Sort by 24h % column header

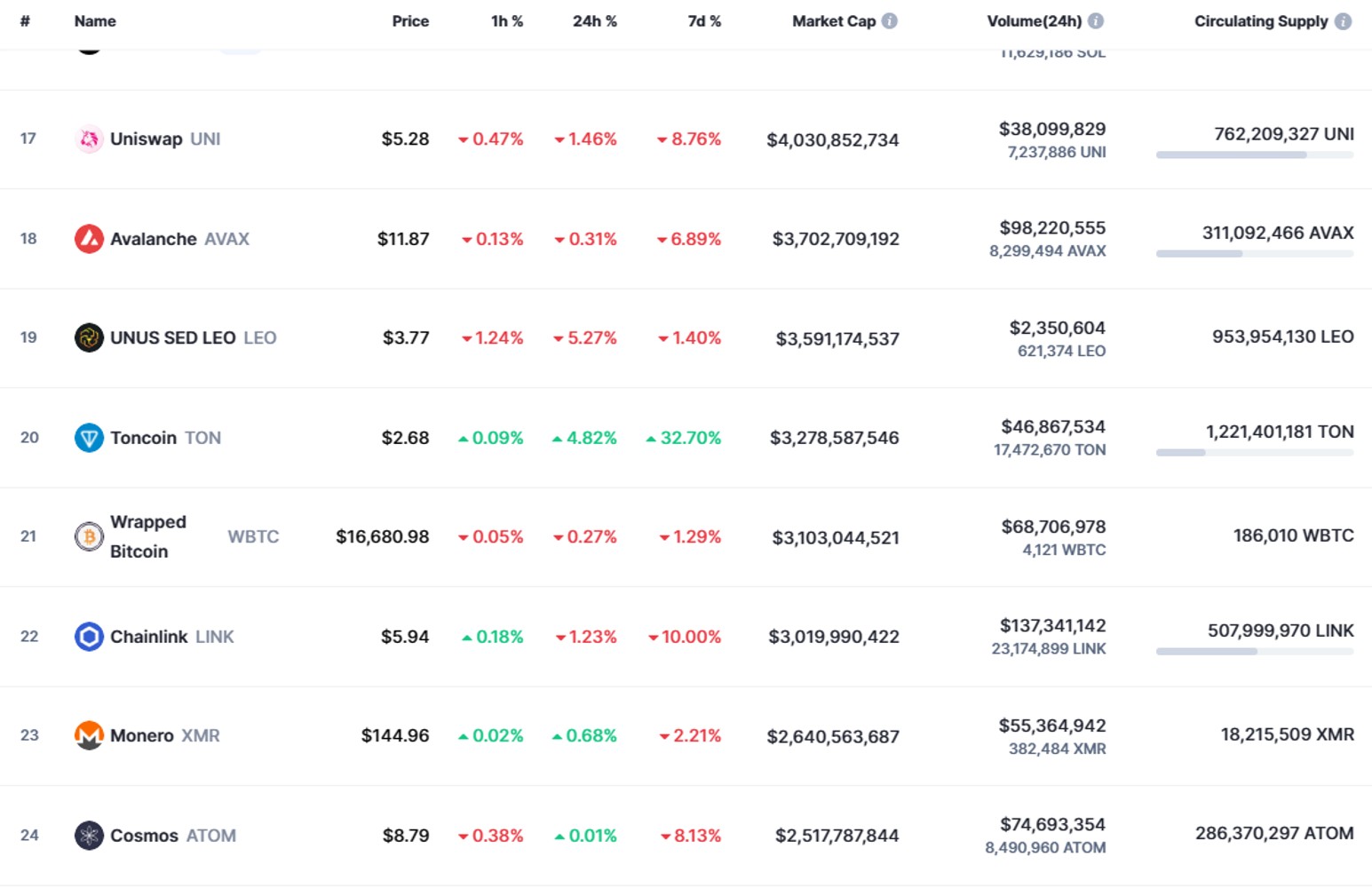pyautogui.click(x=595, y=20)
